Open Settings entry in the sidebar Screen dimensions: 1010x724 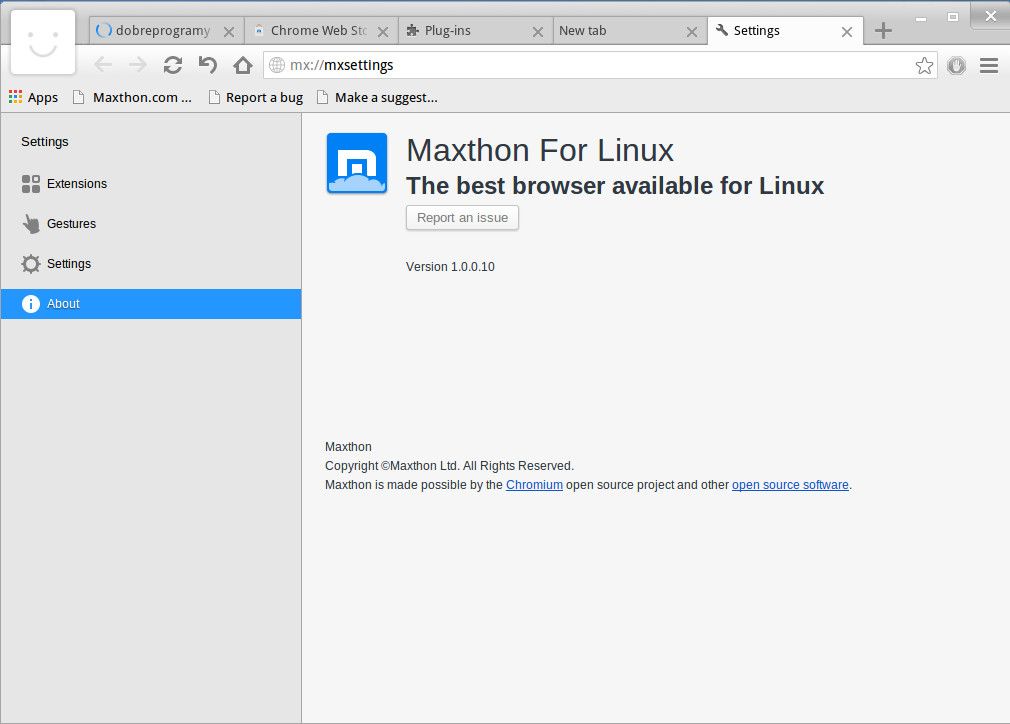151,263
